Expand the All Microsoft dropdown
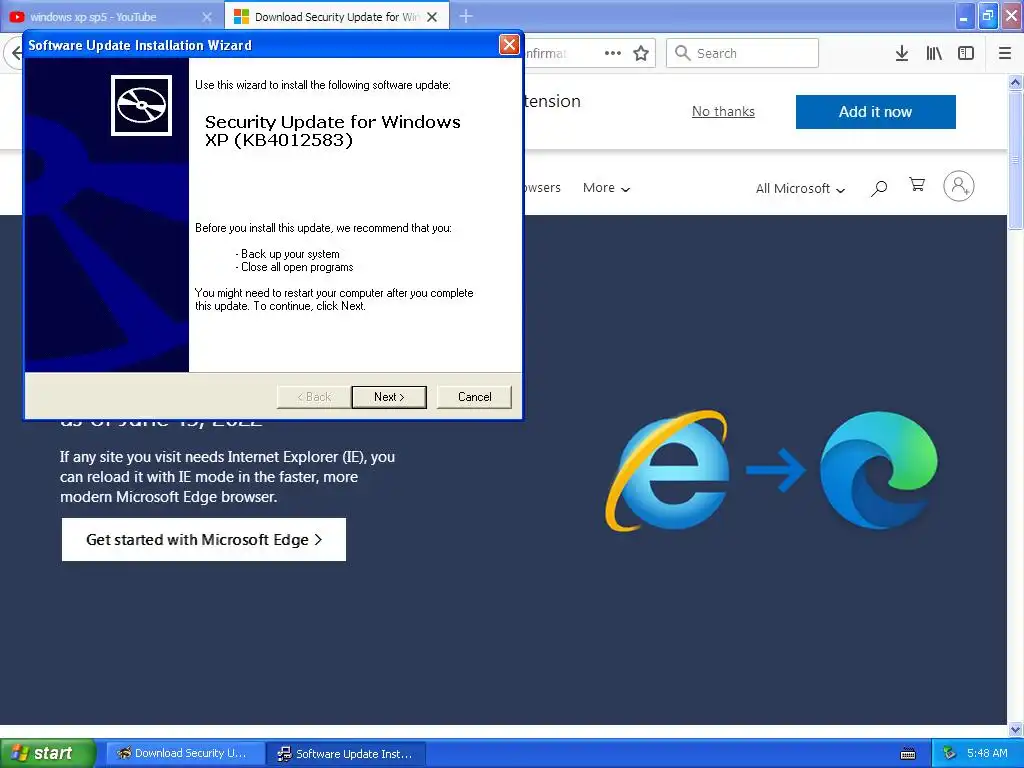 point(800,189)
